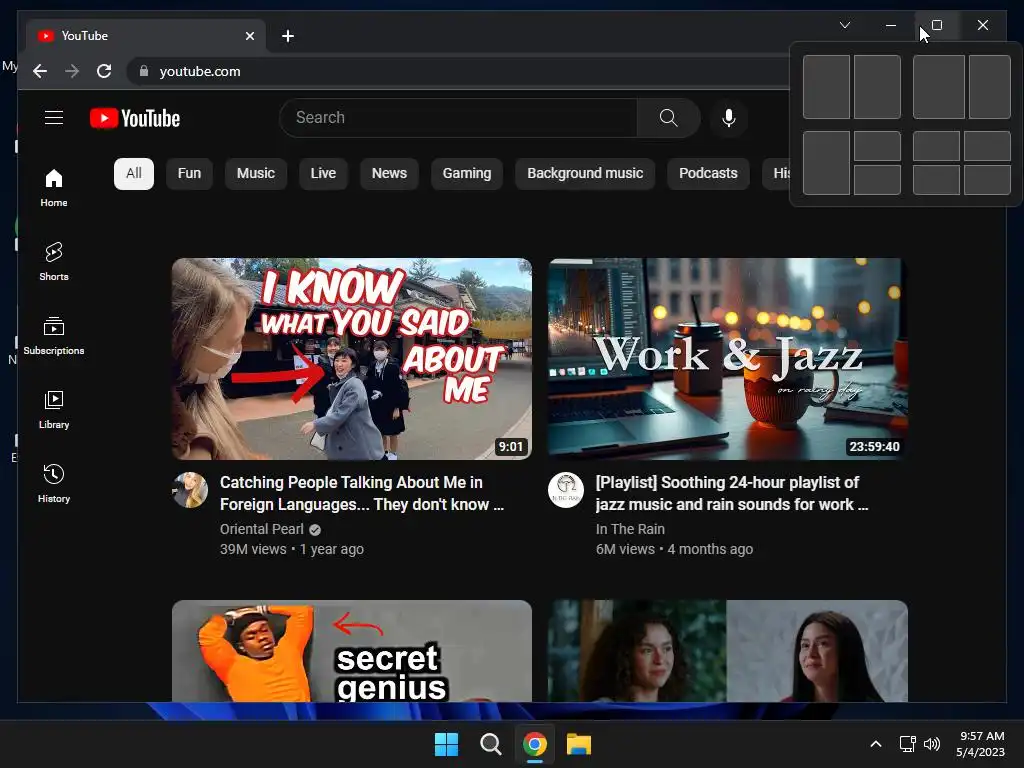Snap window to tall left zone of three-pane layout
Image resolution: width=1024 pixels, height=768 pixels.
826,163
